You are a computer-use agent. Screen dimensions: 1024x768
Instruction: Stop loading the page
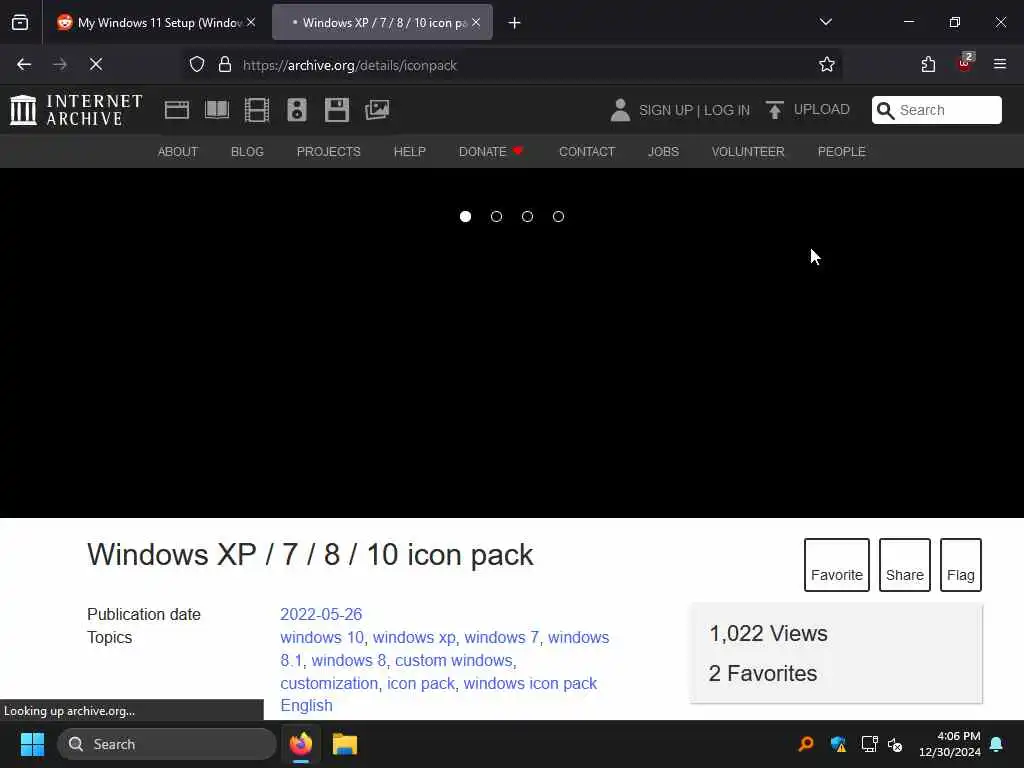95,65
